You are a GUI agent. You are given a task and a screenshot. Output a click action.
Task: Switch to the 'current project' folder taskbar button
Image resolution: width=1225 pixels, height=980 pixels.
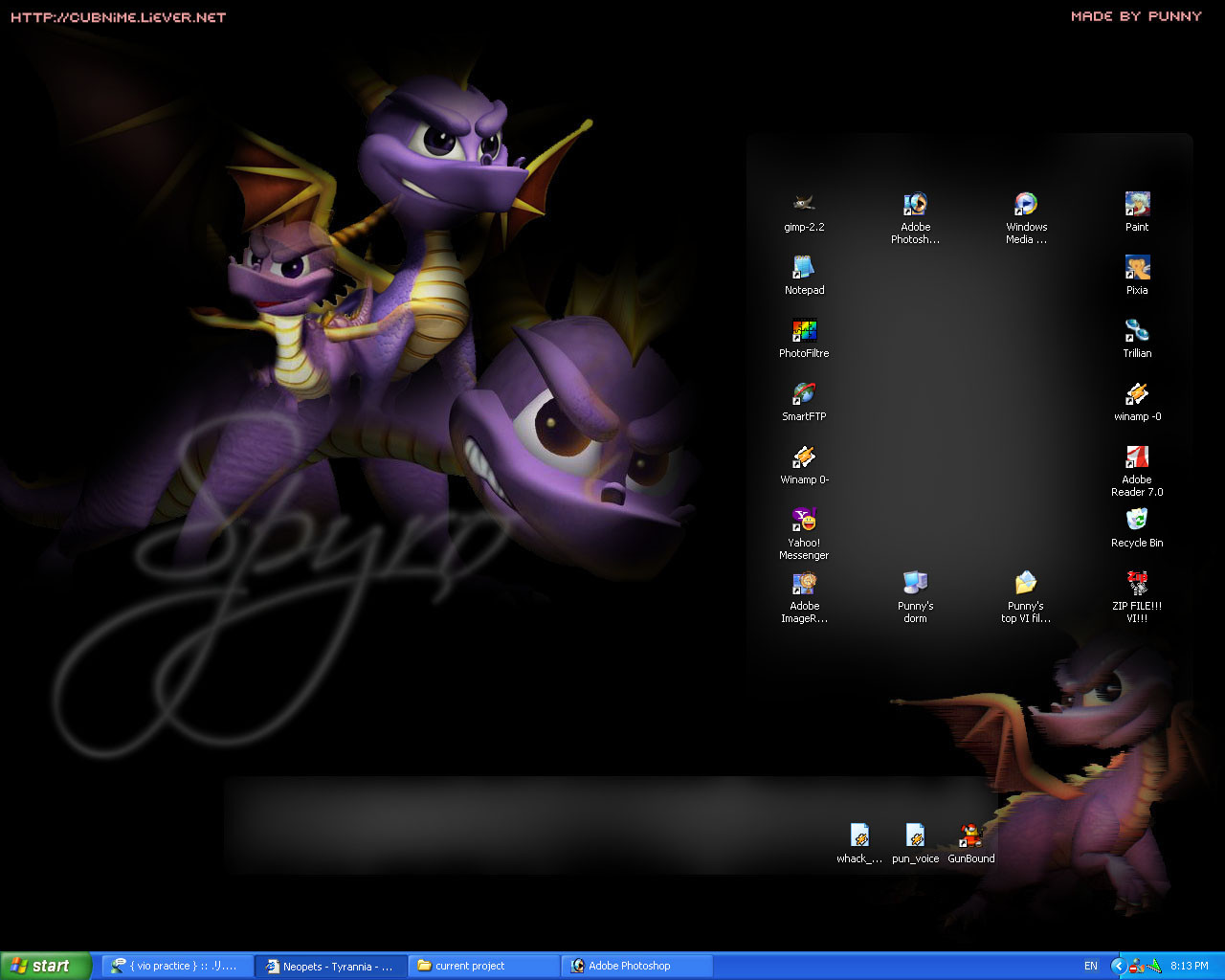point(484,966)
